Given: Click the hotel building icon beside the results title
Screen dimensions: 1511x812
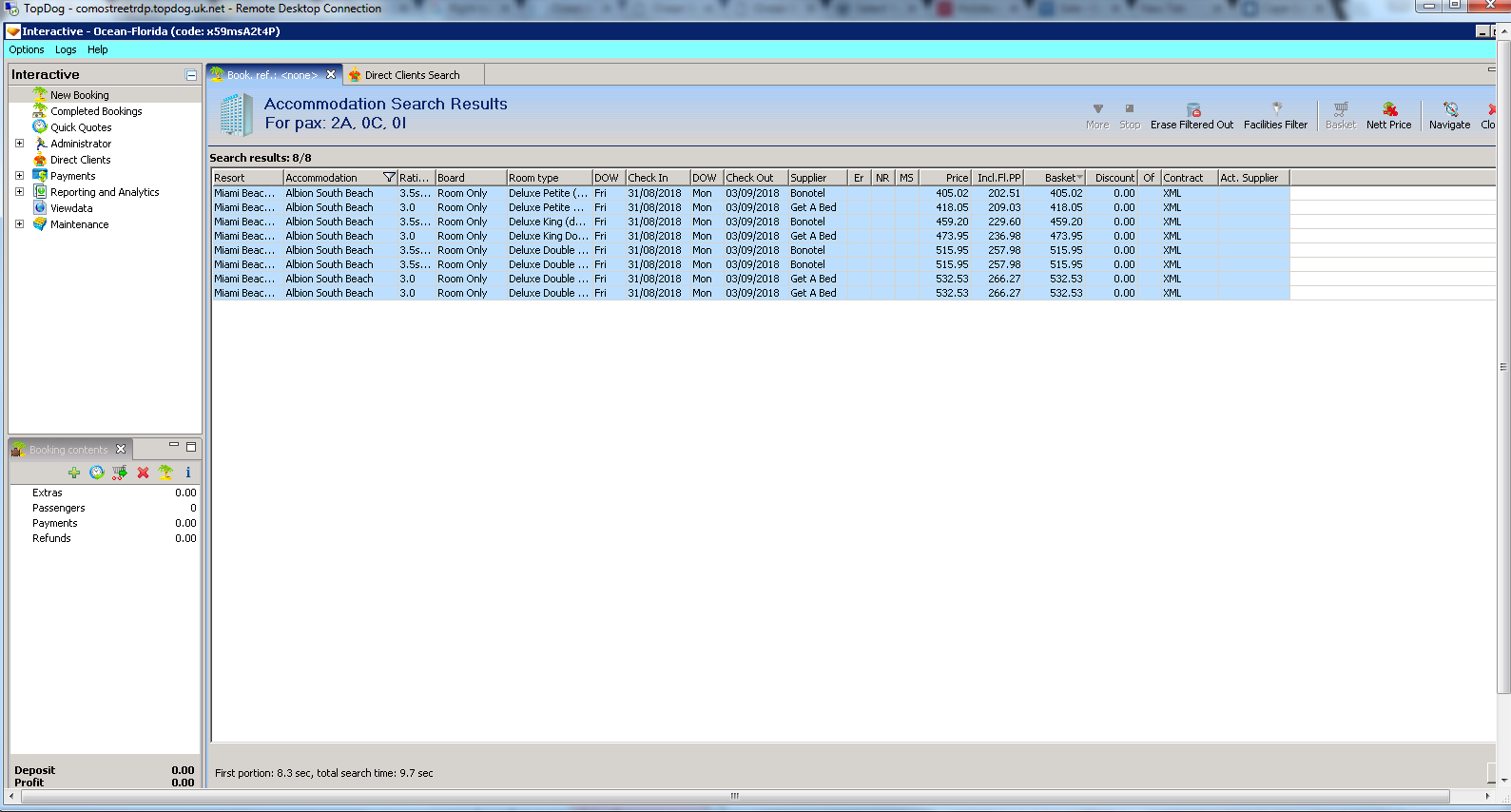Looking at the screenshot, I should click(x=237, y=114).
